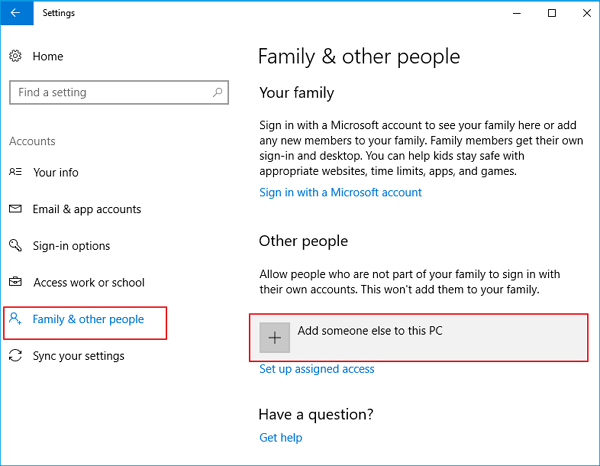Maximize the Settings window
The width and height of the screenshot is (600, 466).
(x=552, y=13)
